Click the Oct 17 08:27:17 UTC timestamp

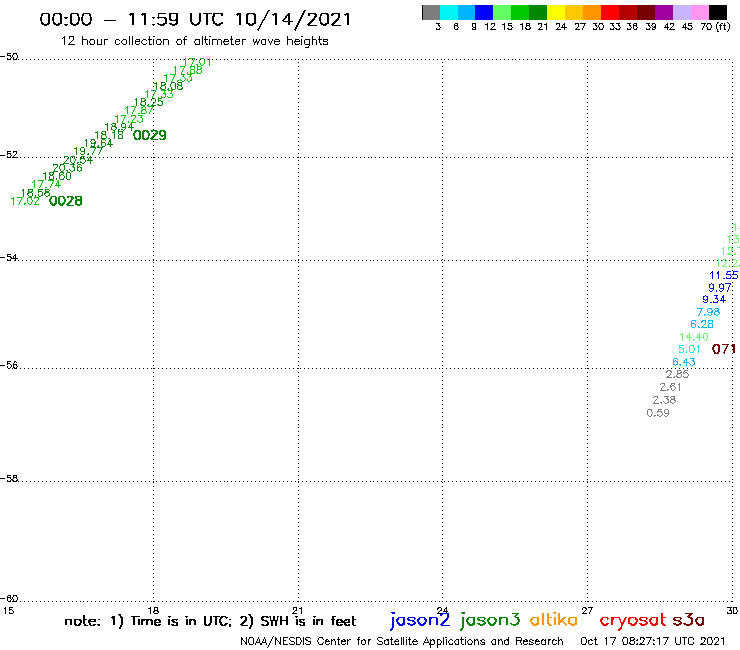[653, 641]
